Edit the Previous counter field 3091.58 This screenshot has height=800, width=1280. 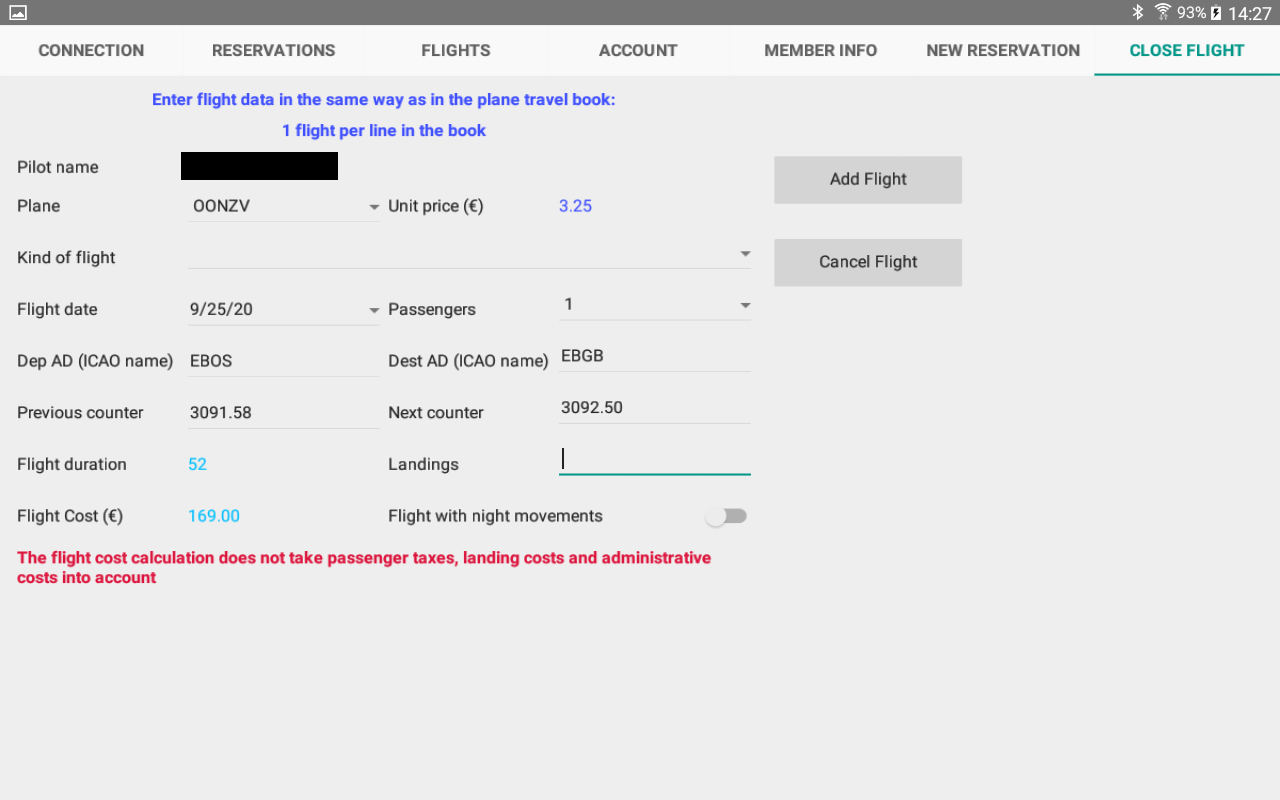[x=284, y=413]
